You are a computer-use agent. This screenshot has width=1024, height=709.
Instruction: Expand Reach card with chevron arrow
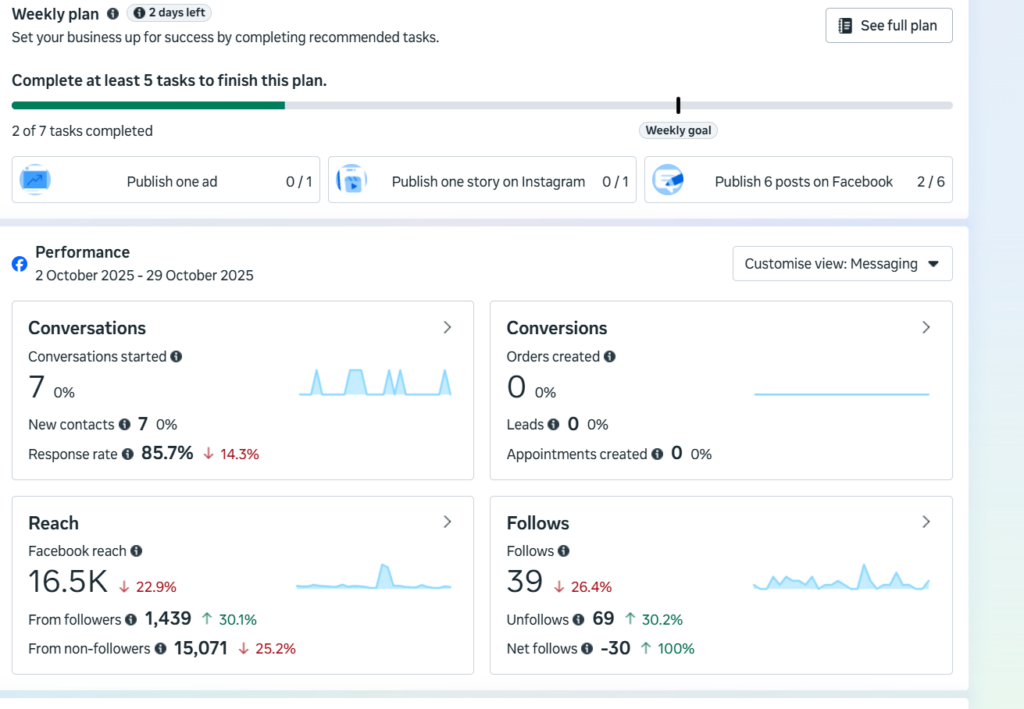[447, 522]
